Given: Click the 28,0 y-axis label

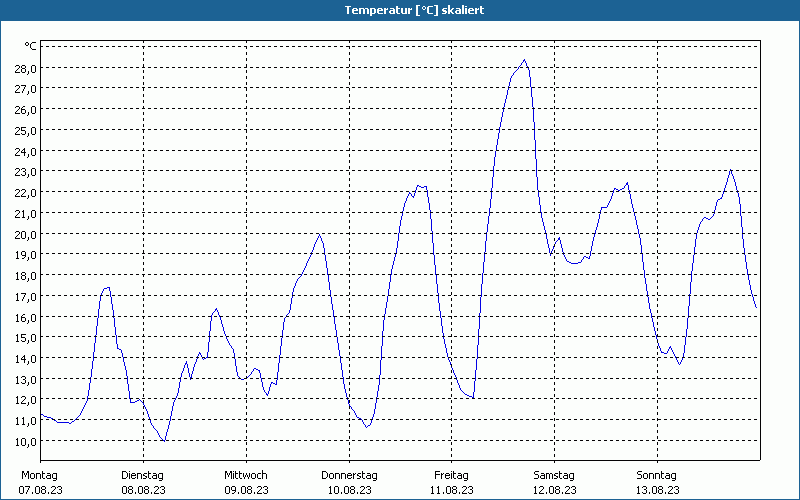Looking at the screenshot, I should coord(26,68).
